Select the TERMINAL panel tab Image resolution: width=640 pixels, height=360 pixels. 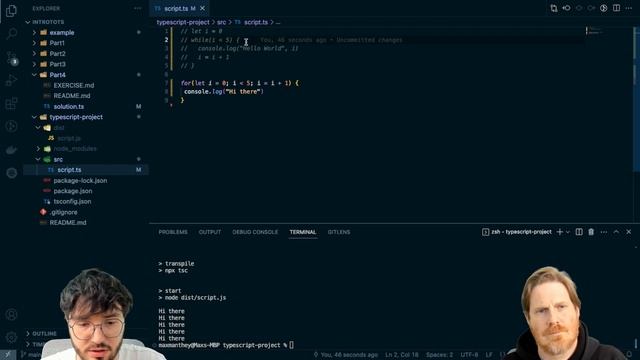pyautogui.click(x=303, y=232)
